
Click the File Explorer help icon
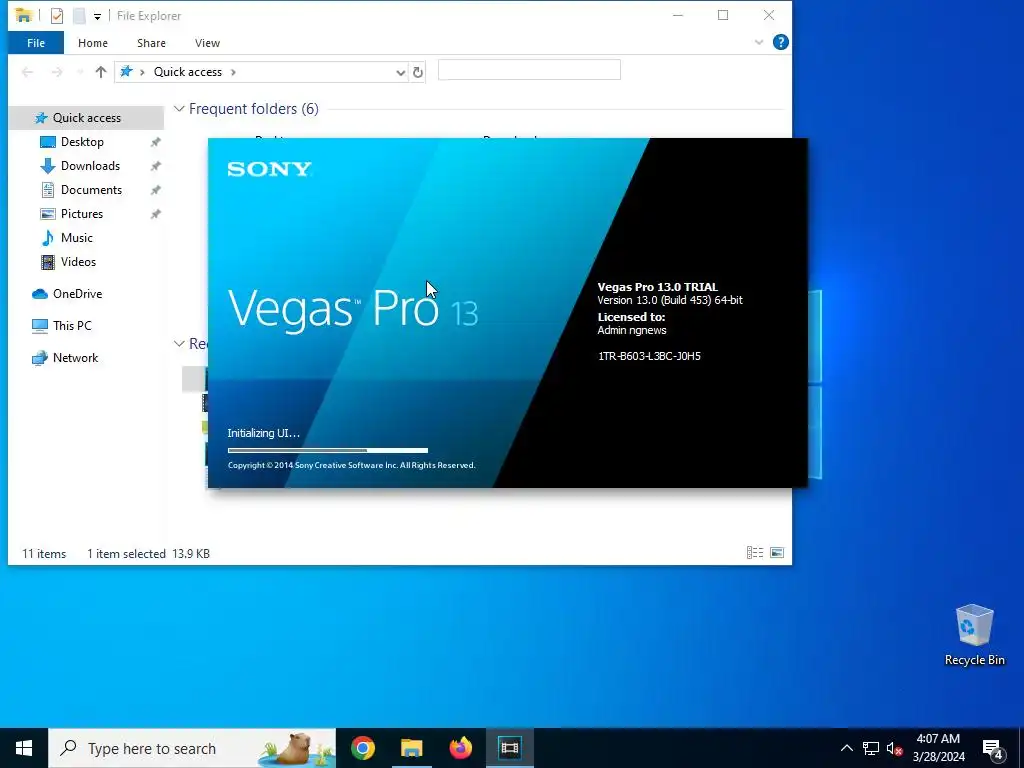tap(780, 42)
